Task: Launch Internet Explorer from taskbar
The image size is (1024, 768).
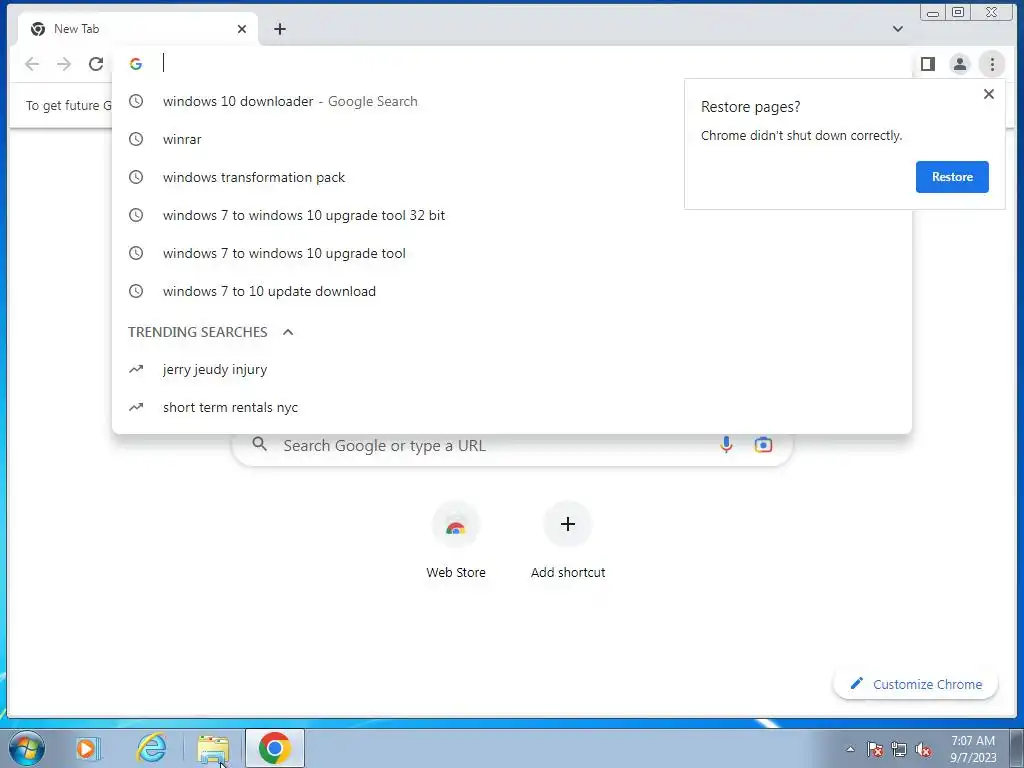Action: click(x=151, y=748)
